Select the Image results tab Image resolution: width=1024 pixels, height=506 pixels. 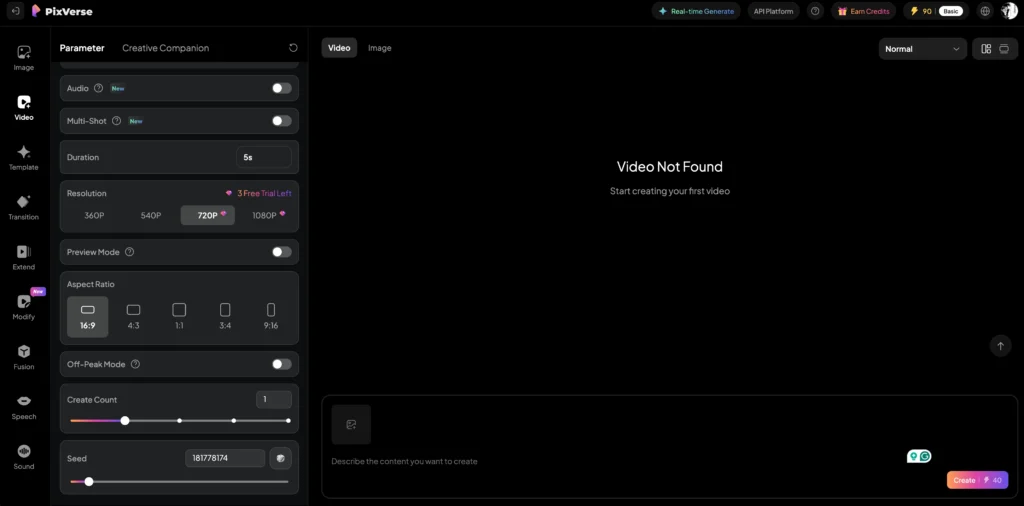379,48
